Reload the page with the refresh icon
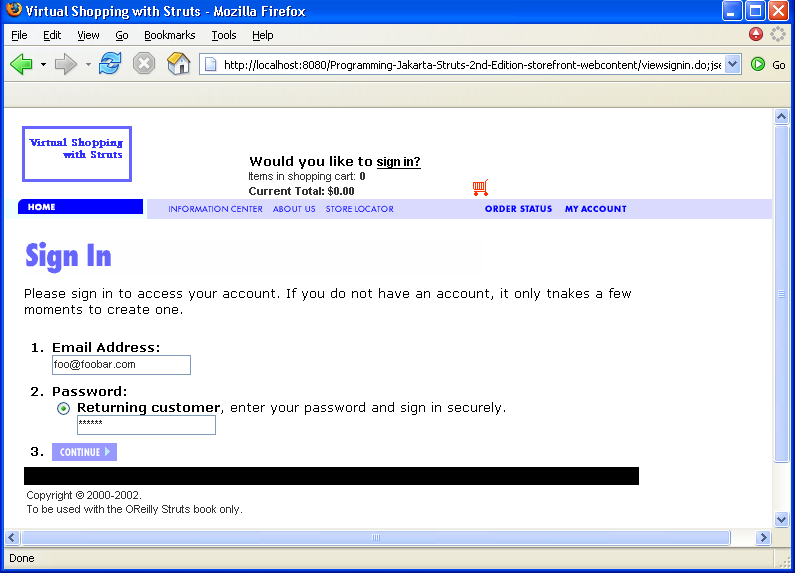Viewport: 795px width, 573px height. pyautogui.click(x=110, y=64)
